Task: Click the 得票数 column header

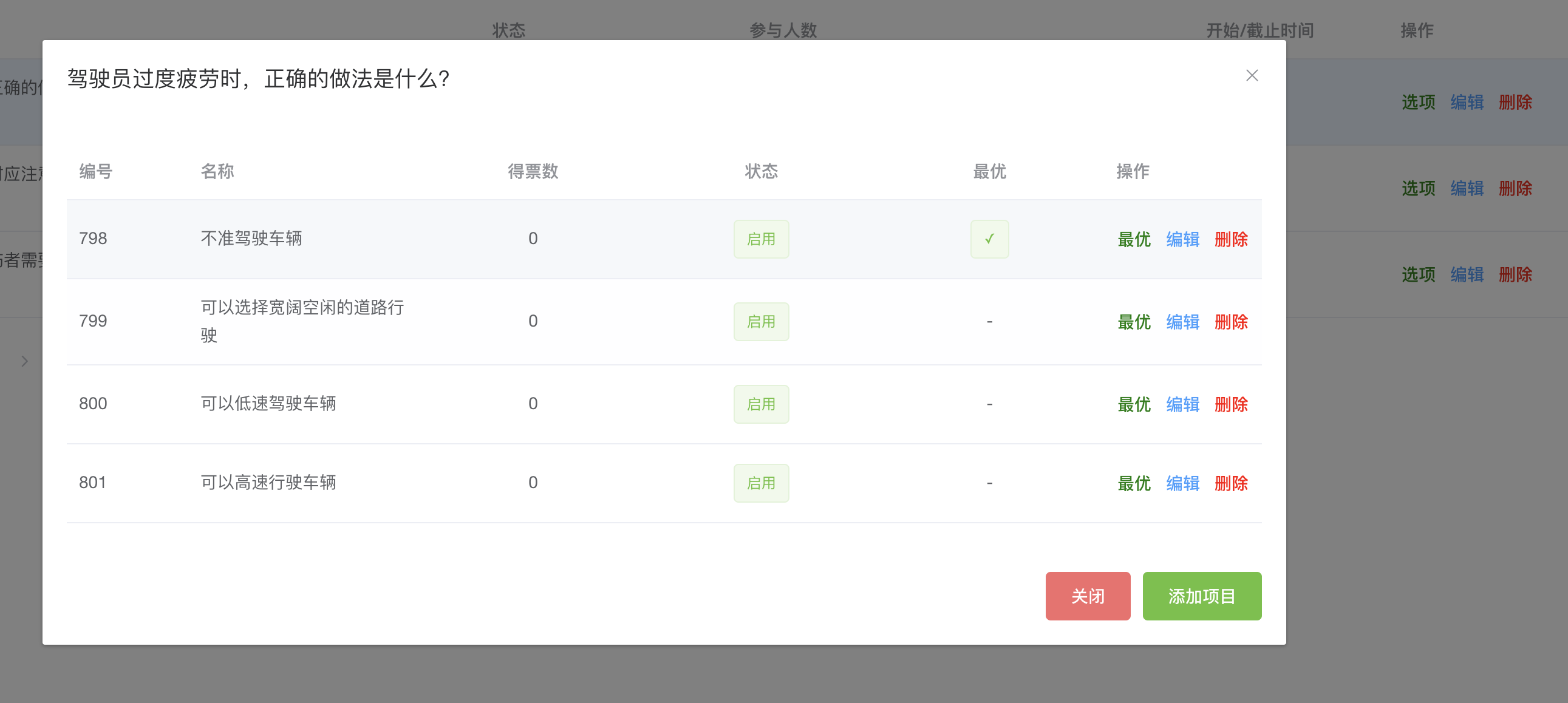Action: pyautogui.click(x=533, y=172)
